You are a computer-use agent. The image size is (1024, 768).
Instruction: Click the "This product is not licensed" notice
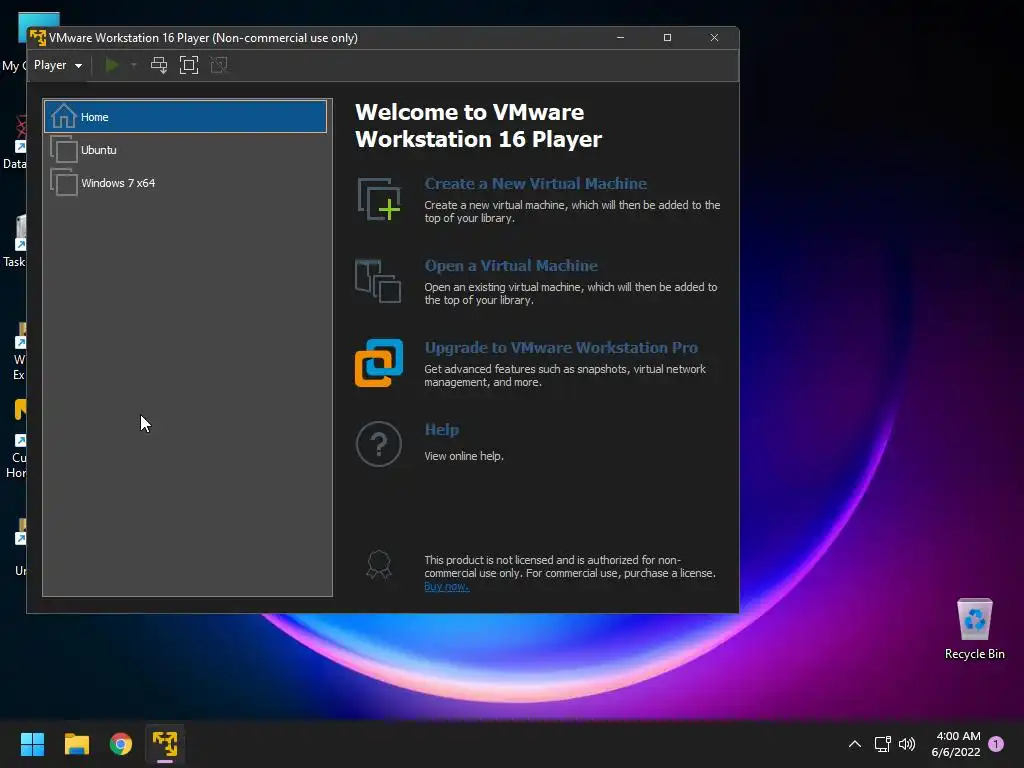click(x=570, y=566)
